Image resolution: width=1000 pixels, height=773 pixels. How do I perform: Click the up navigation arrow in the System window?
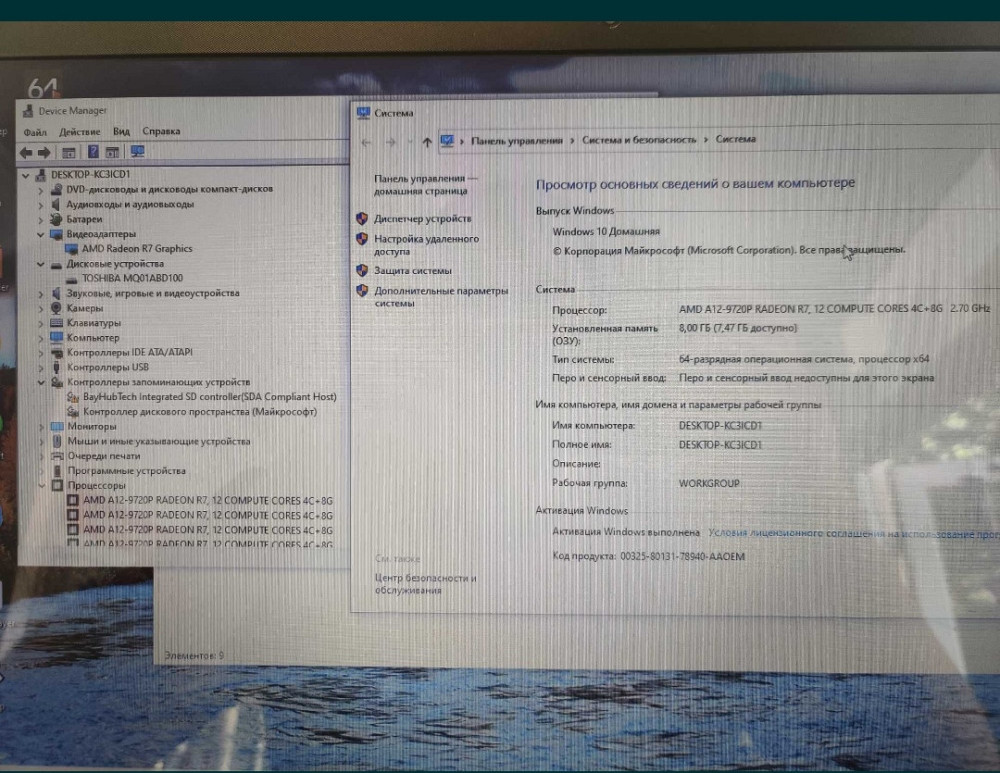tap(427, 142)
